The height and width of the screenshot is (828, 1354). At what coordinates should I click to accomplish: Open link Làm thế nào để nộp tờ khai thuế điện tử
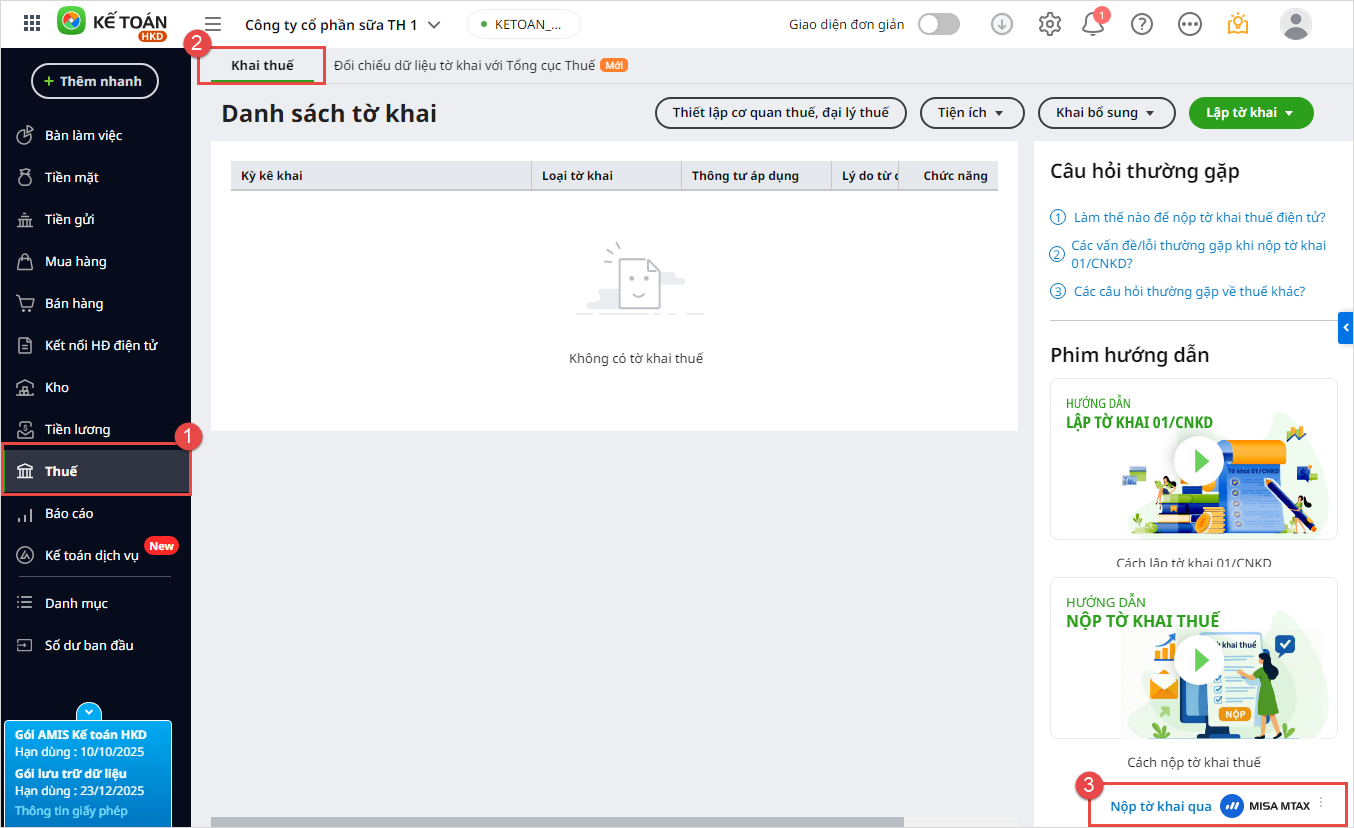tap(1199, 217)
